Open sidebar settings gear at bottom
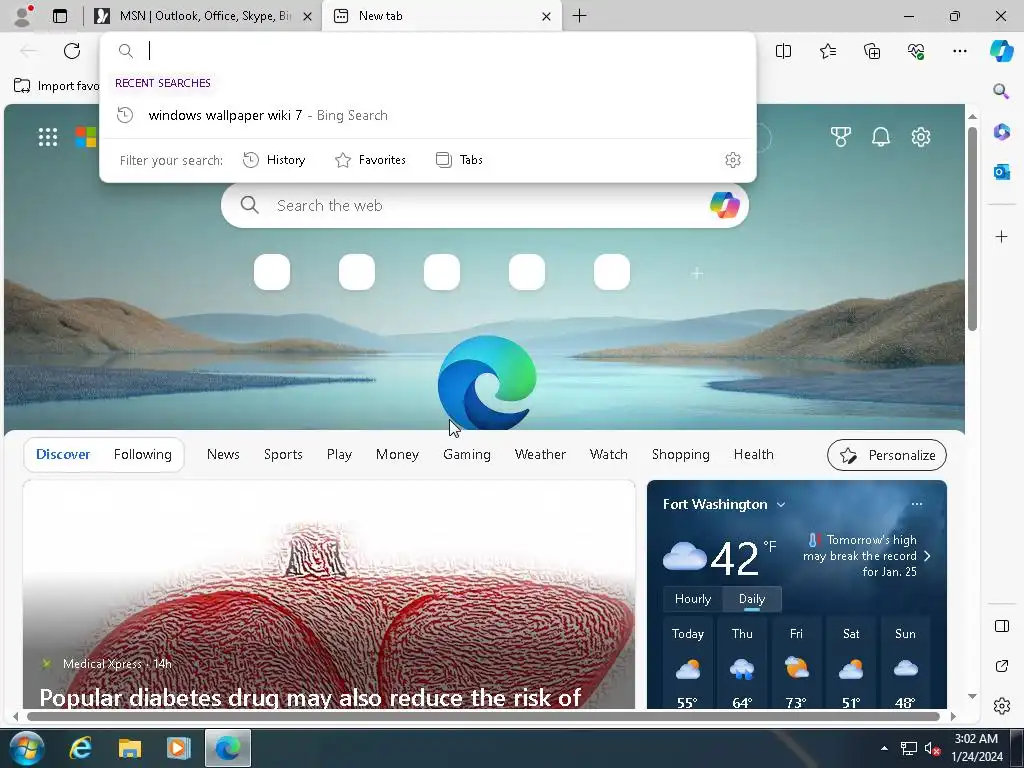1024x768 pixels. point(1001,705)
